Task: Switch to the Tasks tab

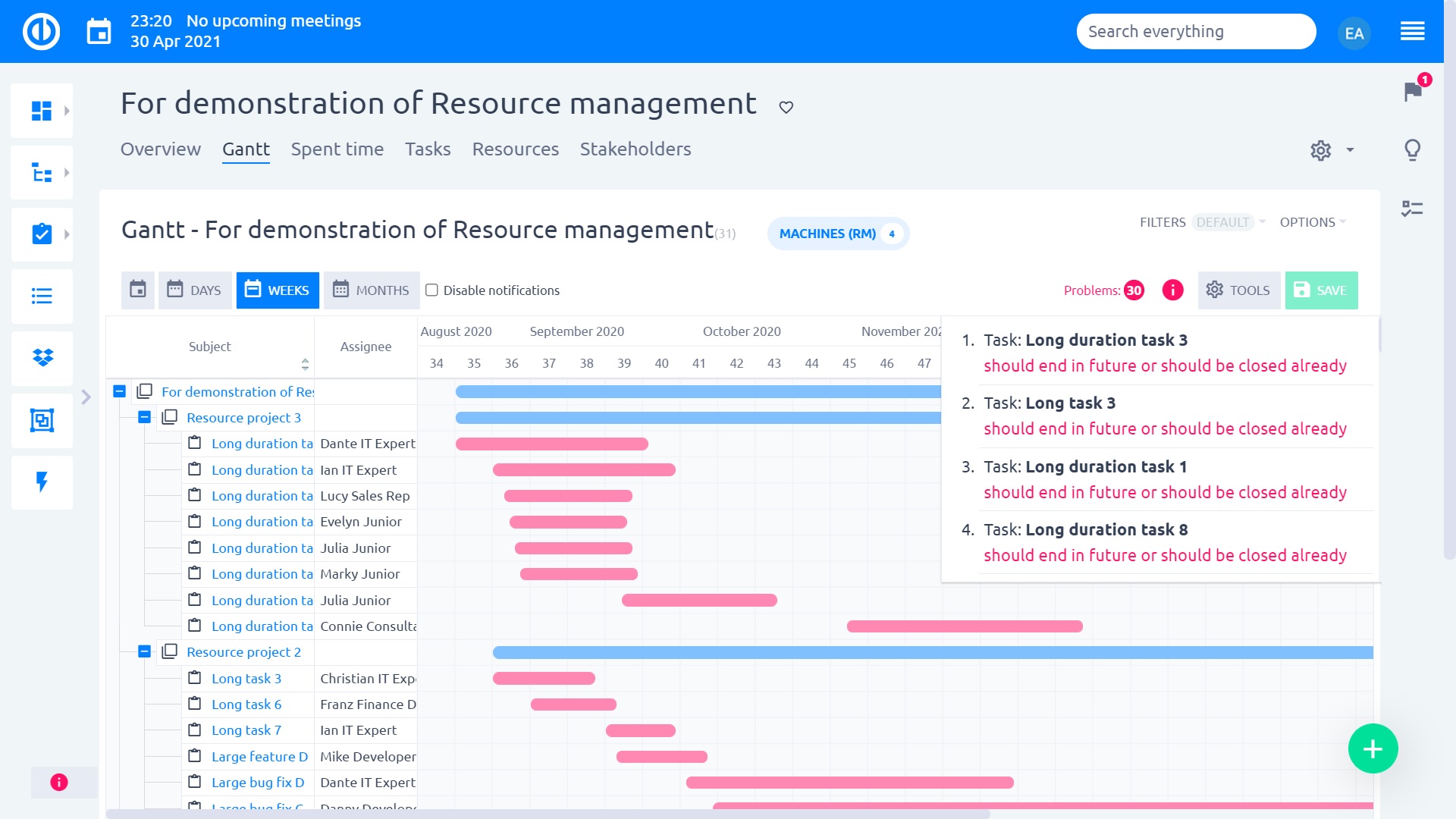Action: (428, 149)
